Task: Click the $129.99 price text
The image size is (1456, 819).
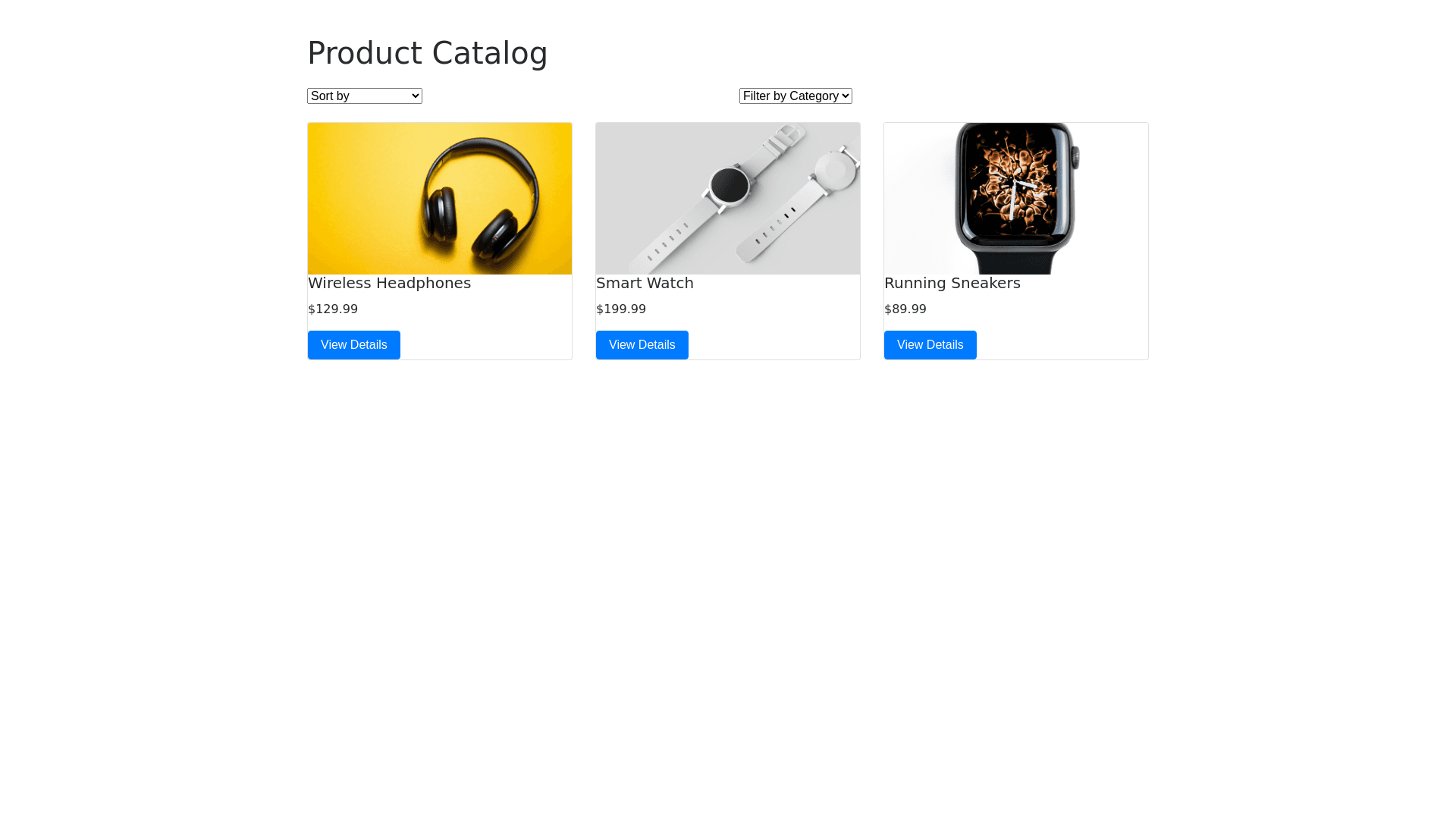Action: coord(333,309)
